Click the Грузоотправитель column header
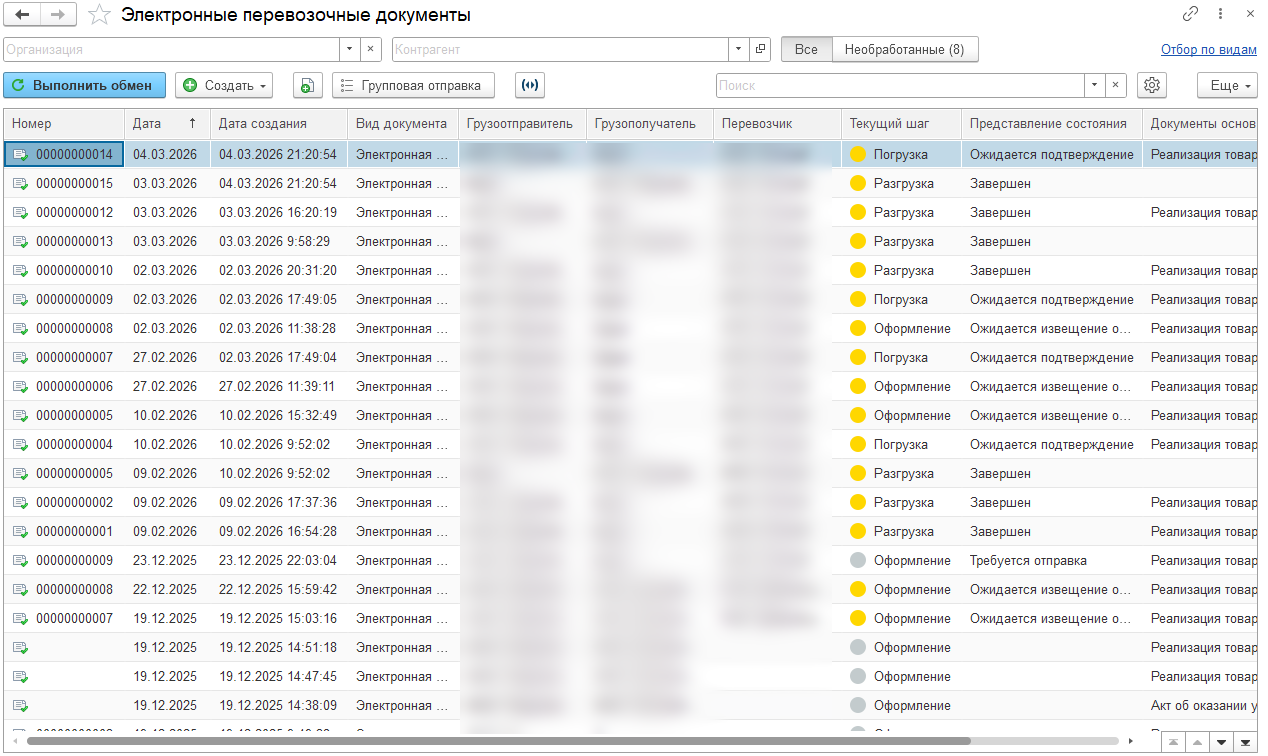The height and width of the screenshot is (756, 1268). coord(522,124)
